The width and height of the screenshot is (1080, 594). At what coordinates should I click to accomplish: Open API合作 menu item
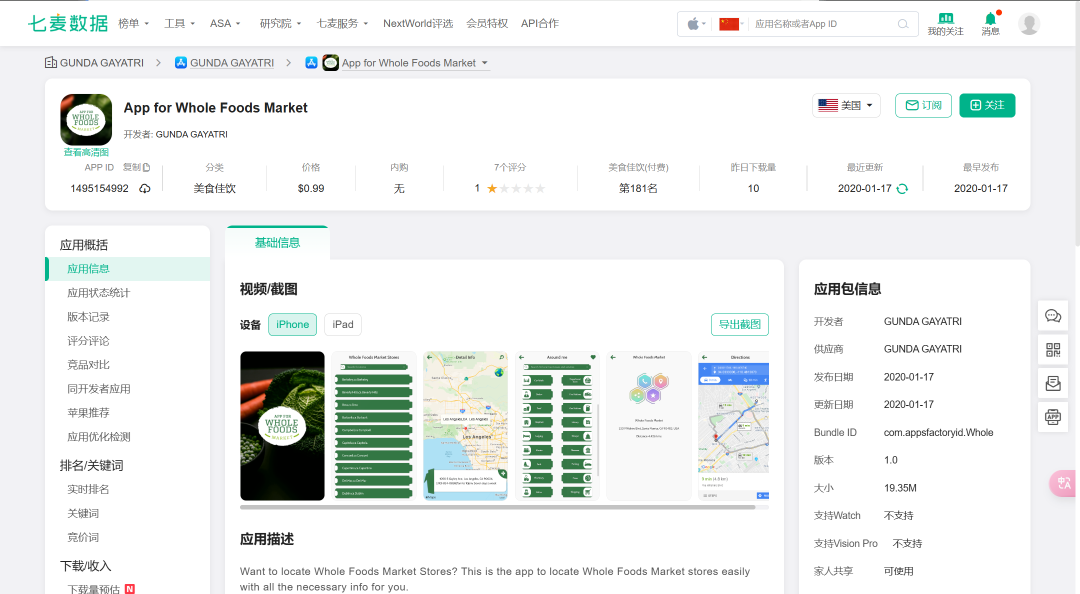tap(540, 23)
